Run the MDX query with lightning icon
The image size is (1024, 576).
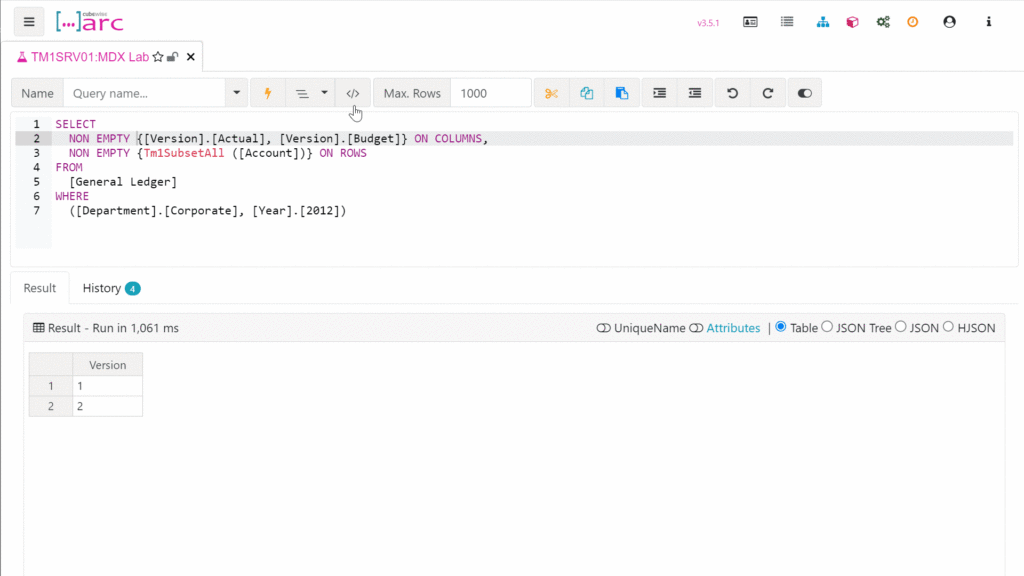267,93
